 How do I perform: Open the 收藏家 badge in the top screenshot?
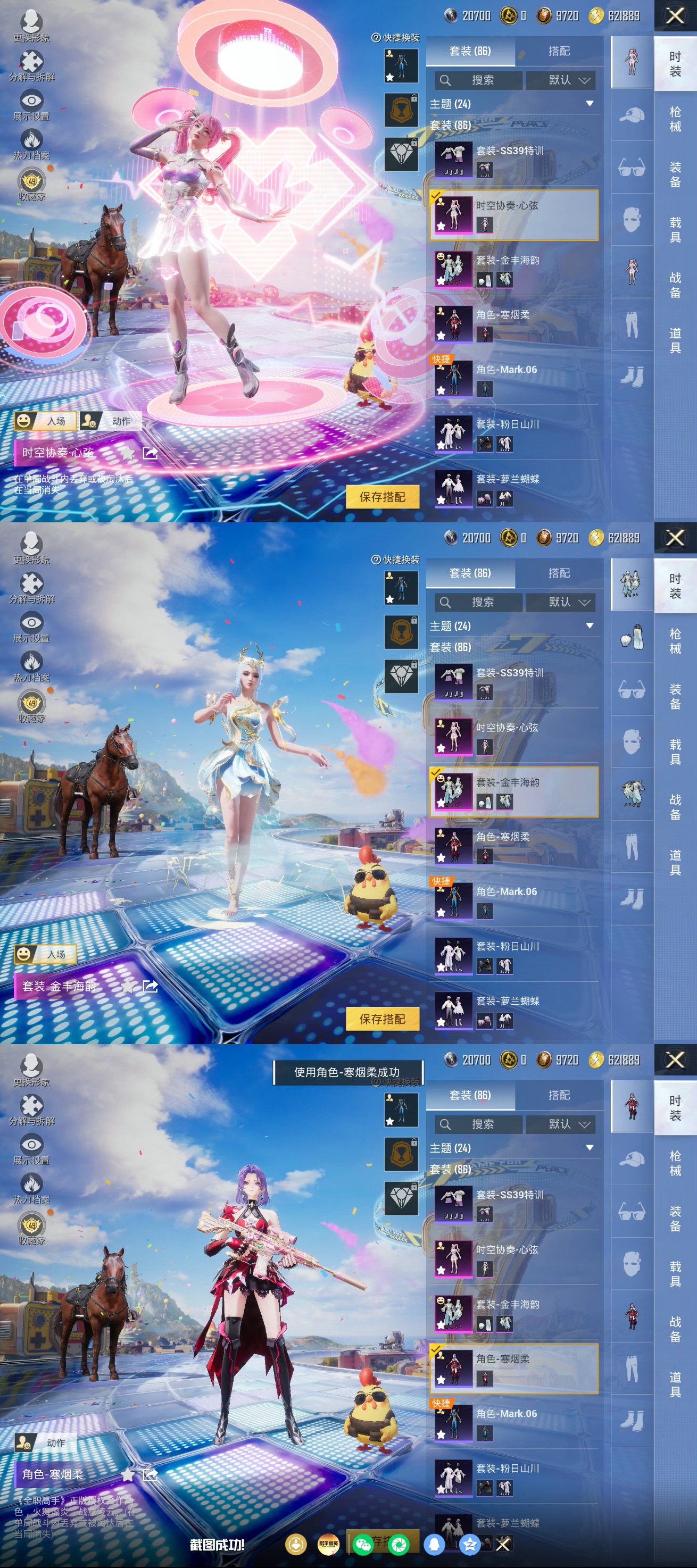coord(31,185)
